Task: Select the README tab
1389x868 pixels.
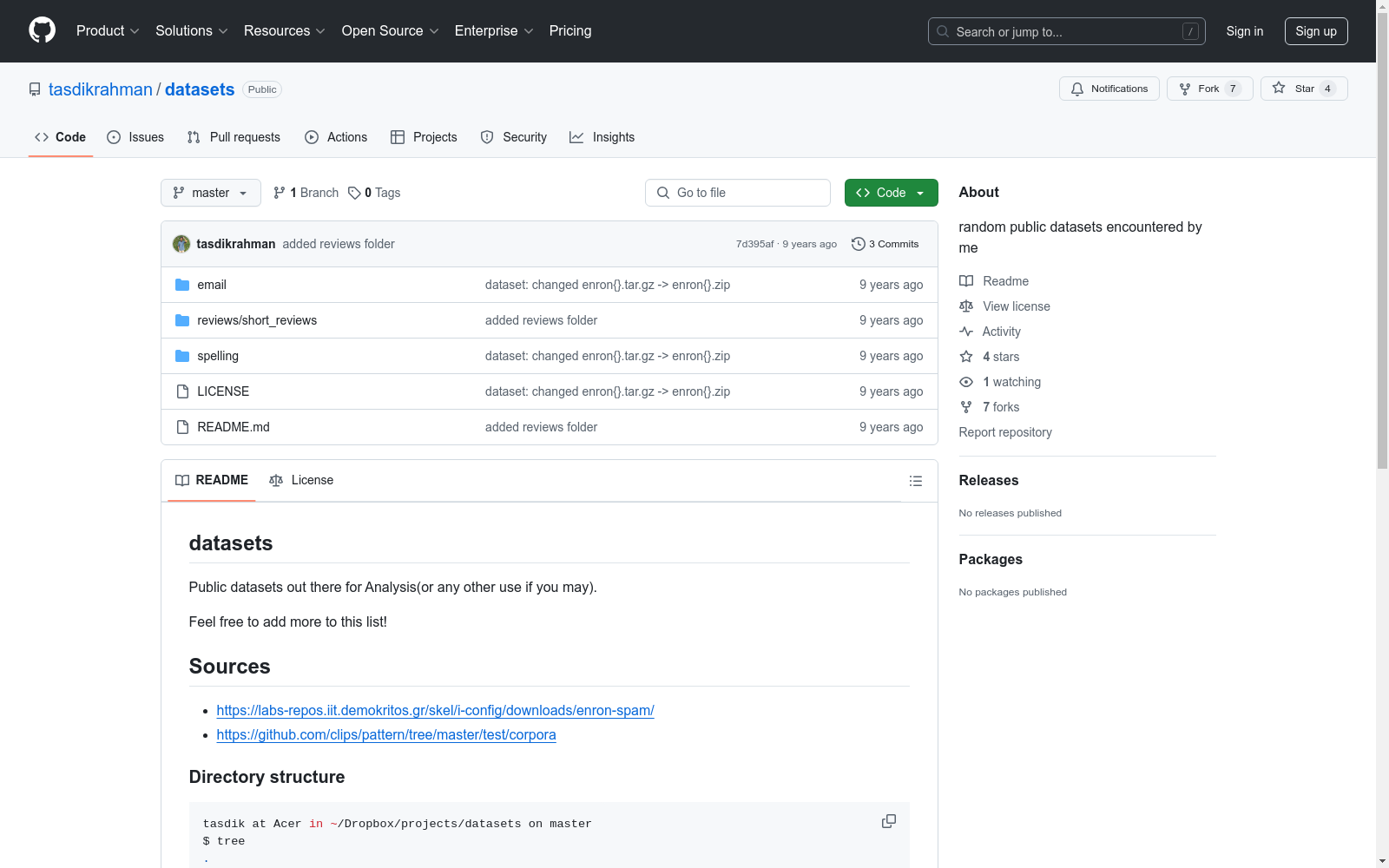Action: (212, 480)
